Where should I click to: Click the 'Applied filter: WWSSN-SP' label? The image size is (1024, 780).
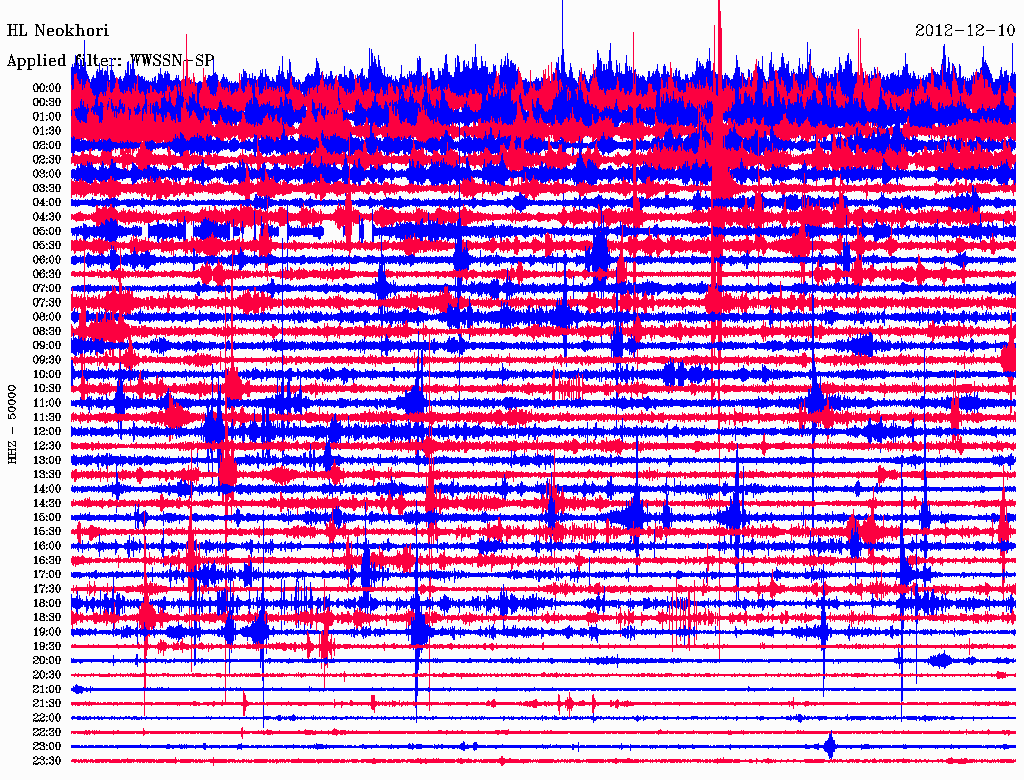[x=110, y=61]
